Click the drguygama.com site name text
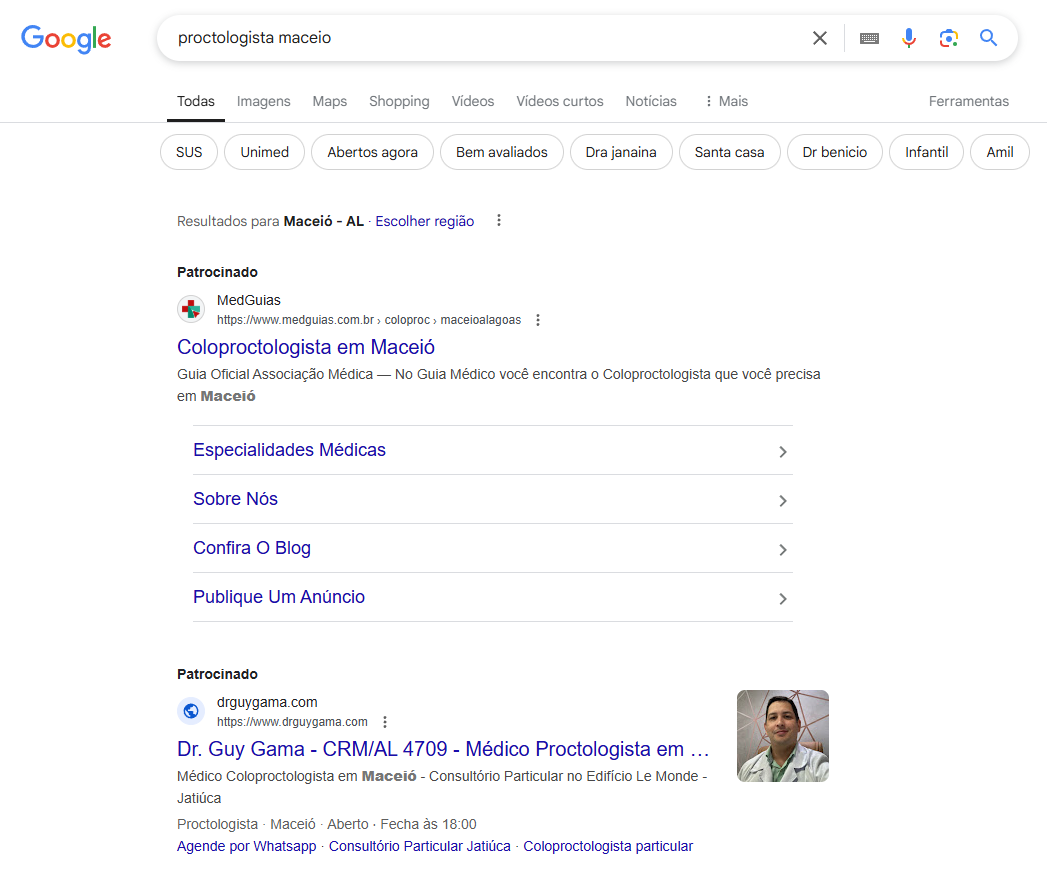Screen dimensions: 1047x886 click(x=267, y=702)
